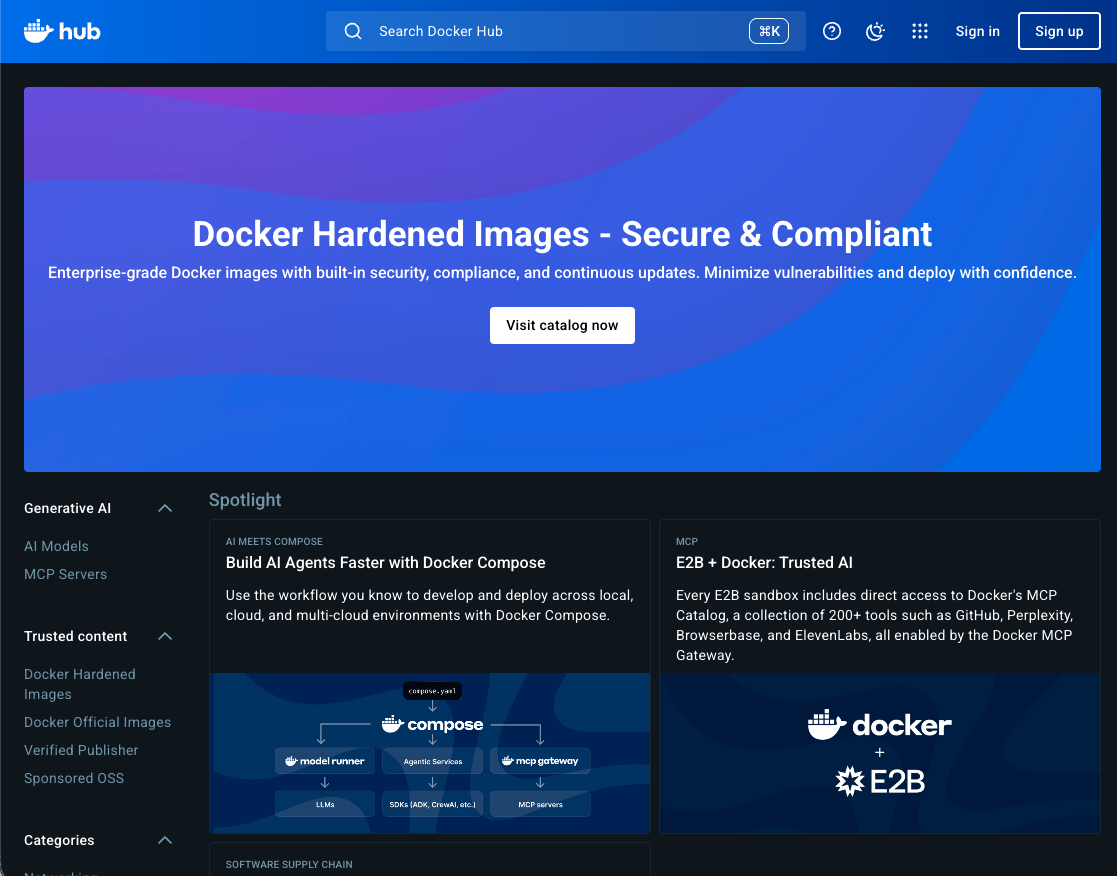Click the docker + E2B thumbnail
1117x876 pixels.
(880, 753)
